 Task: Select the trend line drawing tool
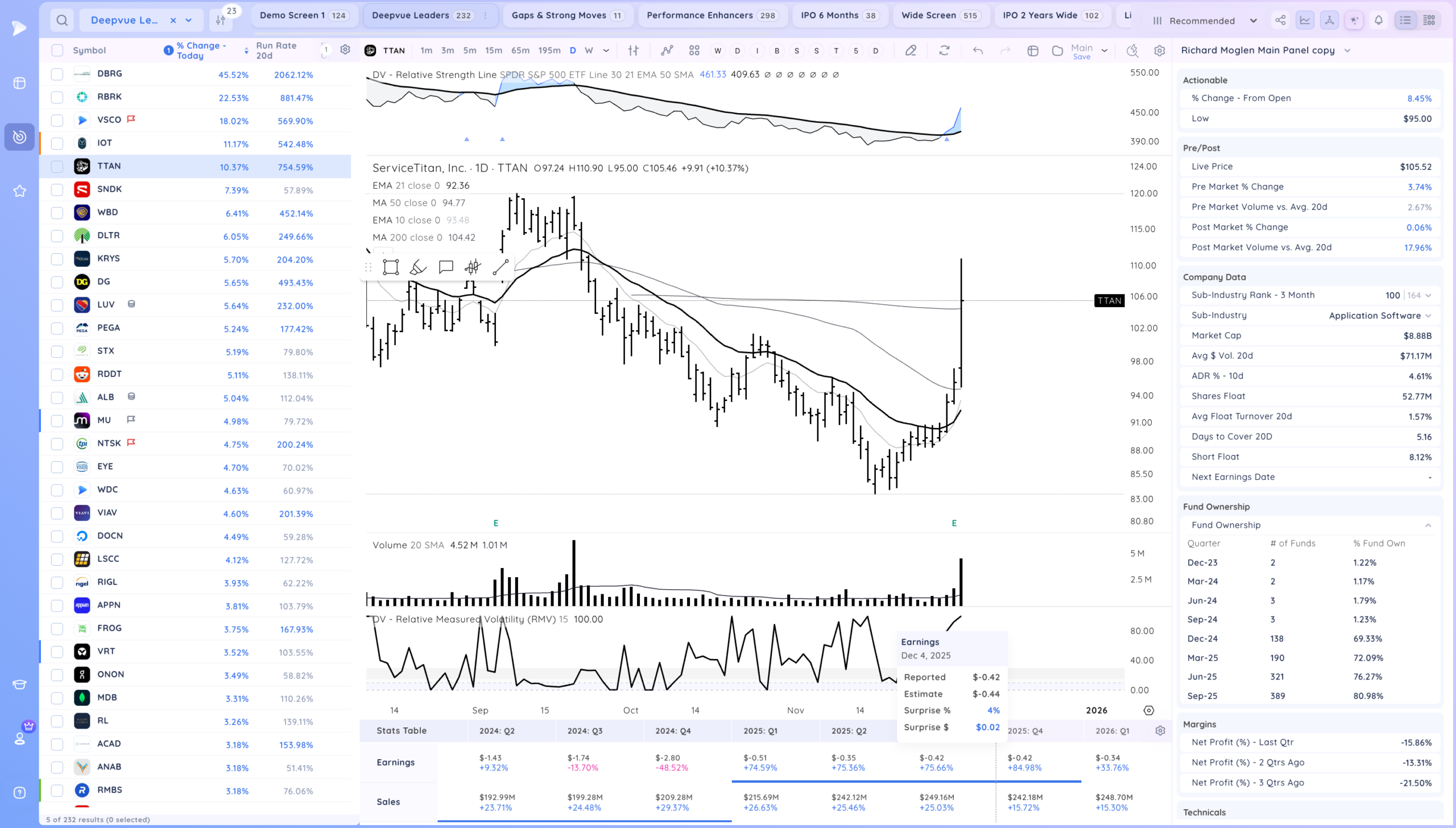(500, 267)
